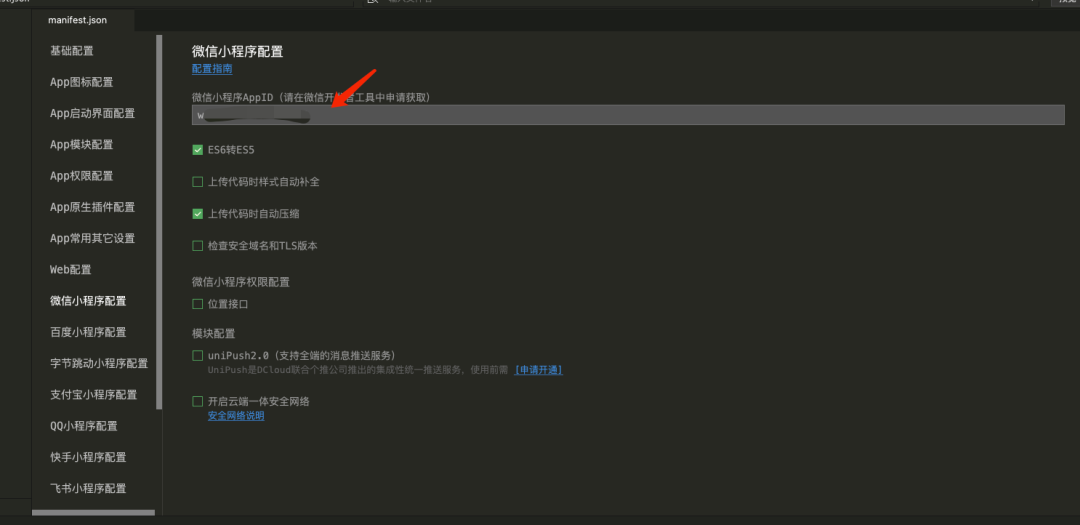Enable the 位置接口 permission checkbox

[198, 304]
